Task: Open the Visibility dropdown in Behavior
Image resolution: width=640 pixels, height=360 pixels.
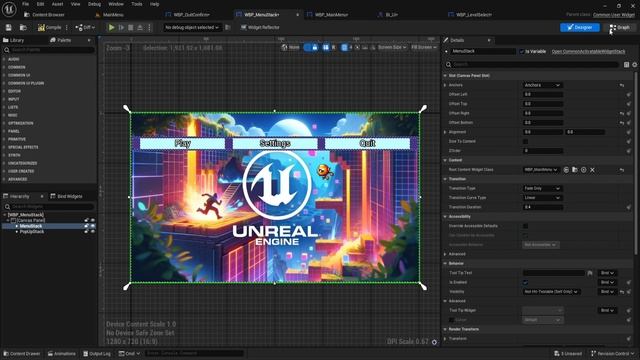Action: (551, 291)
